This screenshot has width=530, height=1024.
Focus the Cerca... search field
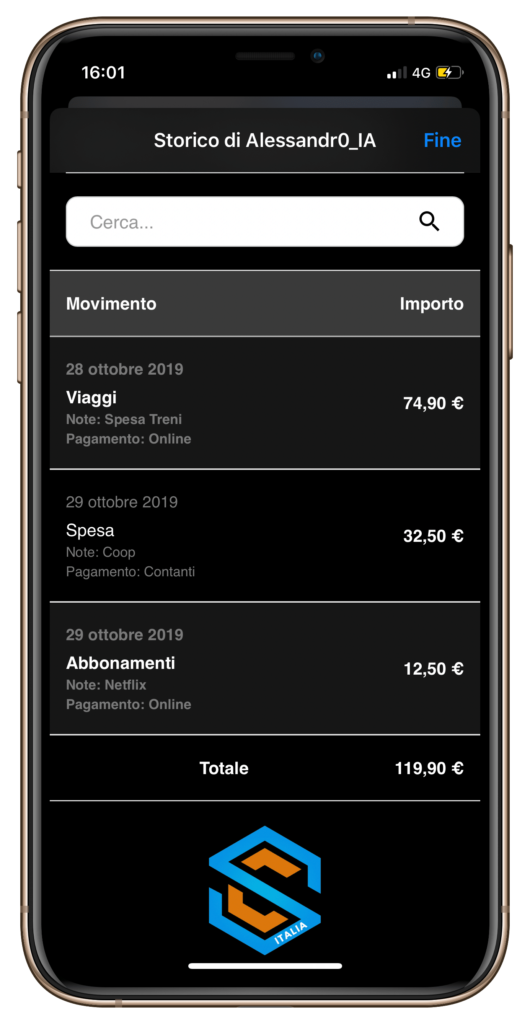coord(265,222)
